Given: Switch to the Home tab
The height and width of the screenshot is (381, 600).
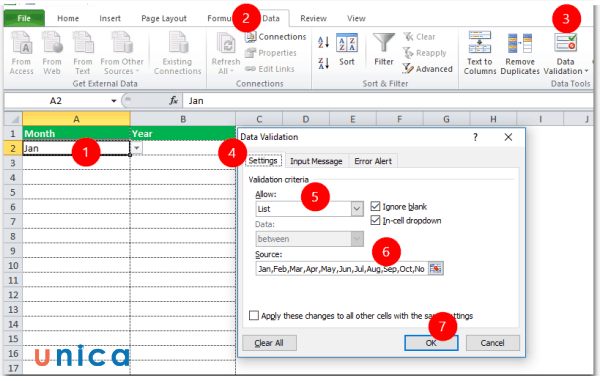Looking at the screenshot, I should 68,18.
